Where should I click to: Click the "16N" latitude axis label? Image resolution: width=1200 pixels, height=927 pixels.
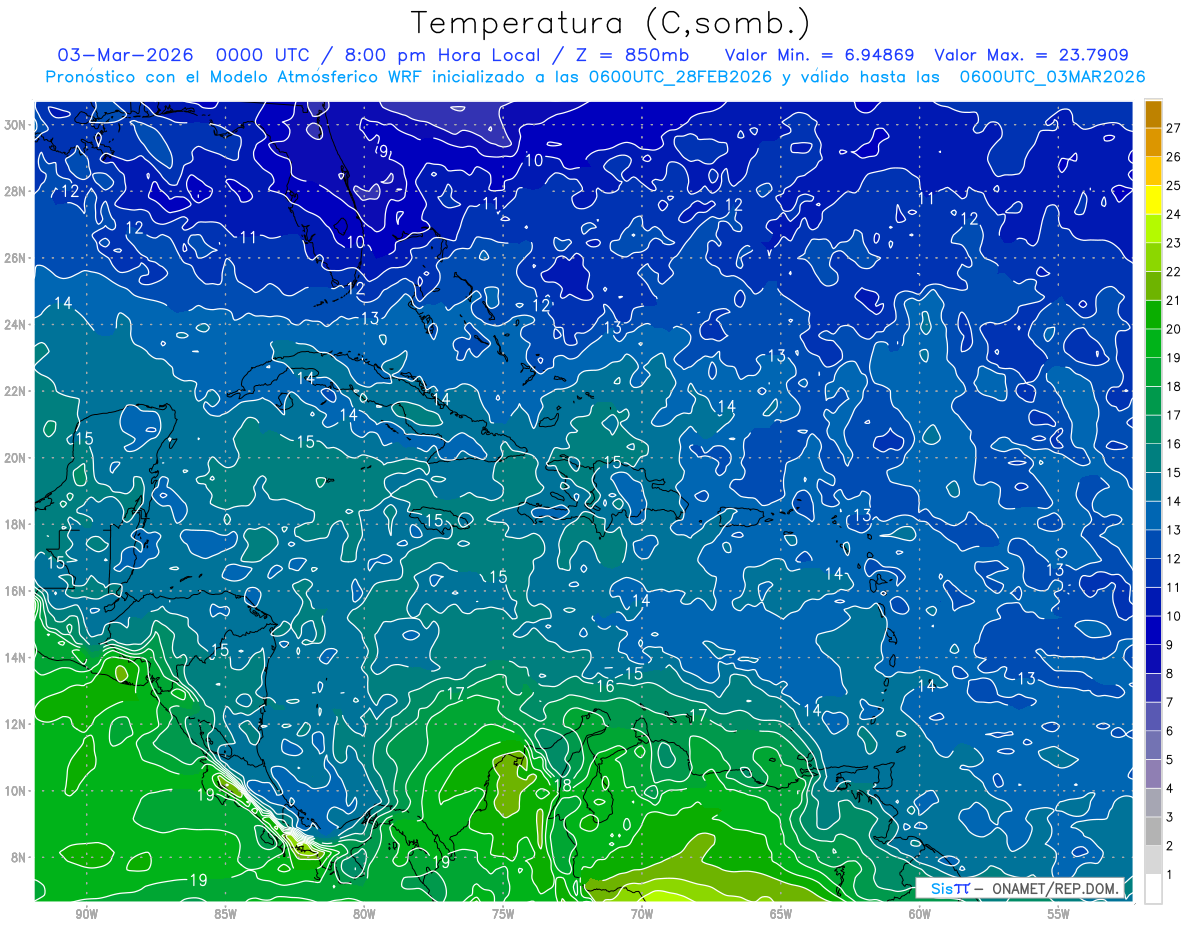click(x=15, y=591)
